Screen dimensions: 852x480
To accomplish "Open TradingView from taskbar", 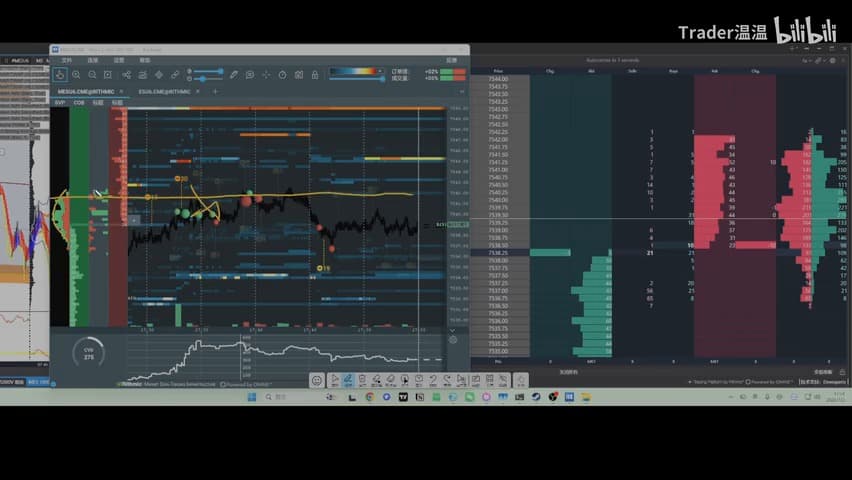I will [403, 397].
